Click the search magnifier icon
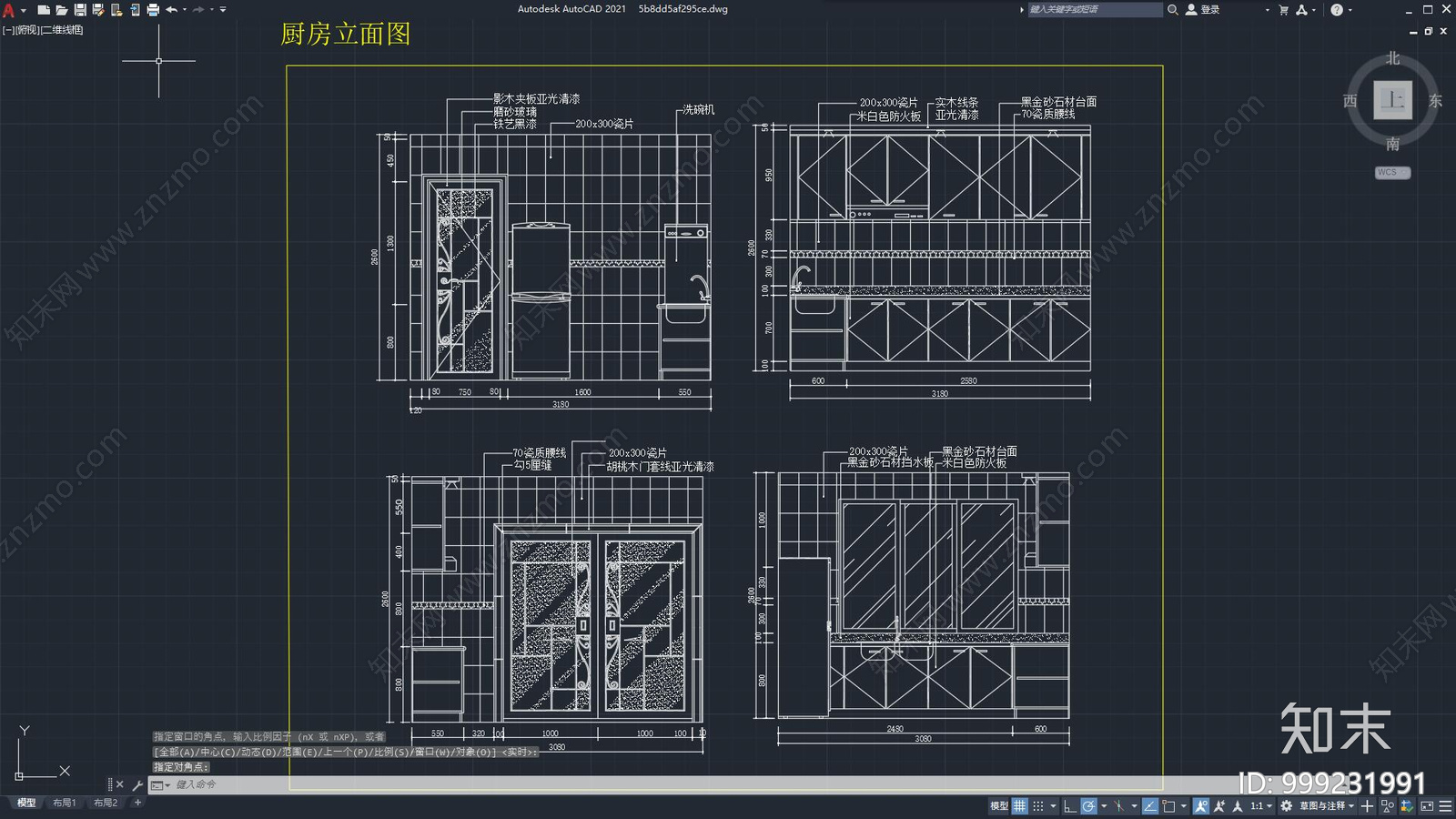Image resolution: width=1456 pixels, height=819 pixels. click(1173, 9)
